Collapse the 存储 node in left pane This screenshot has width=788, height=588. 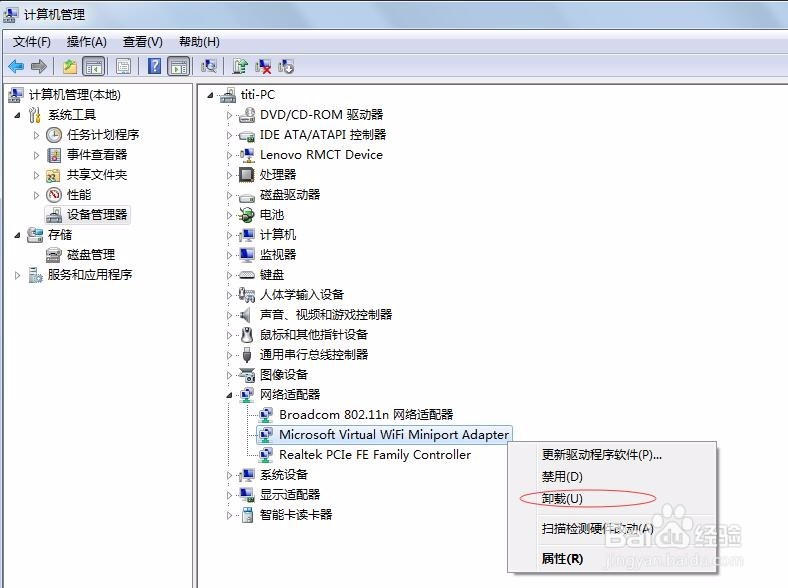[x=18, y=235]
